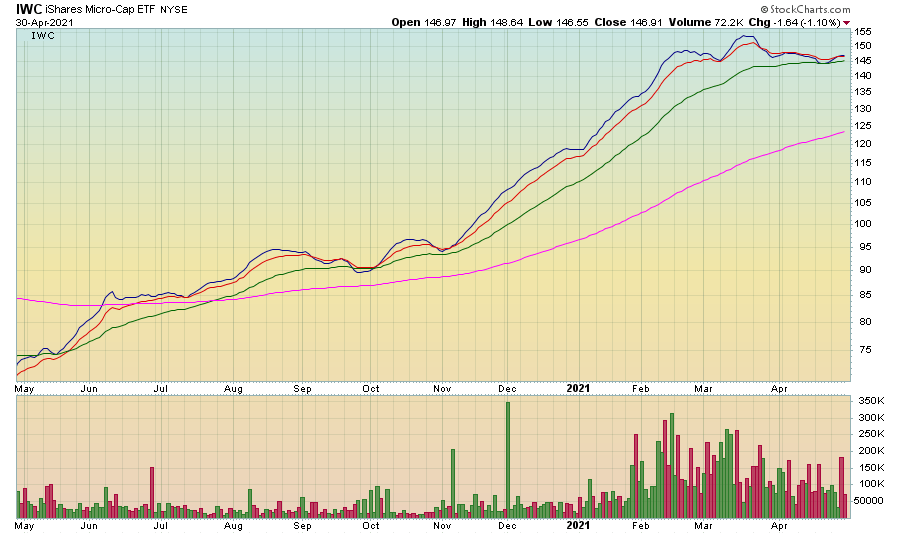Select the iShares Micro-Cap ETF title text
The image size is (900, 534).
[100, 10]
